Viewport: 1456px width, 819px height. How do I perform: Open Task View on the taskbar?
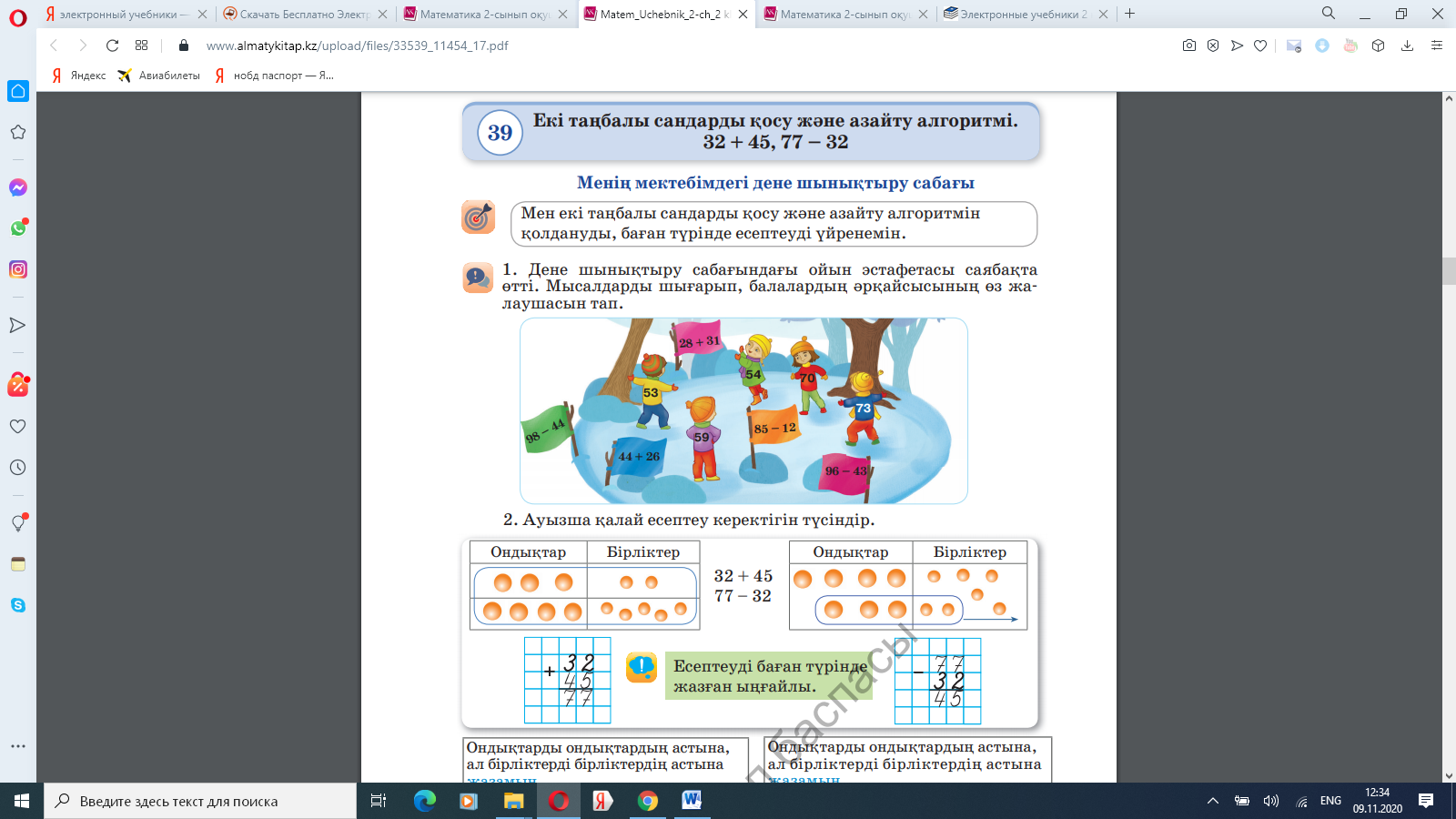(379, 801)
